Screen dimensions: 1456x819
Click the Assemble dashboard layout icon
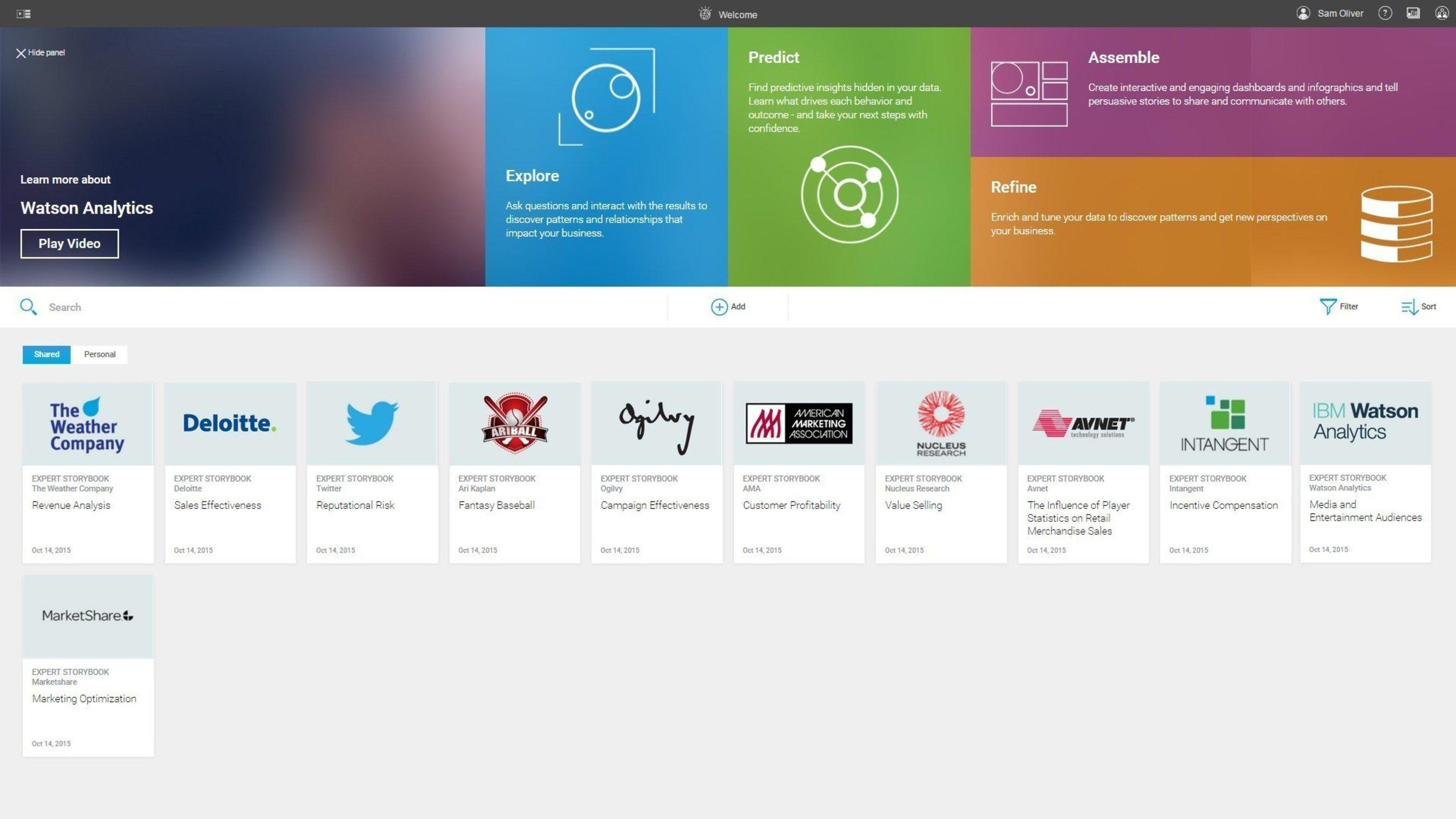tap(1029, 94)
